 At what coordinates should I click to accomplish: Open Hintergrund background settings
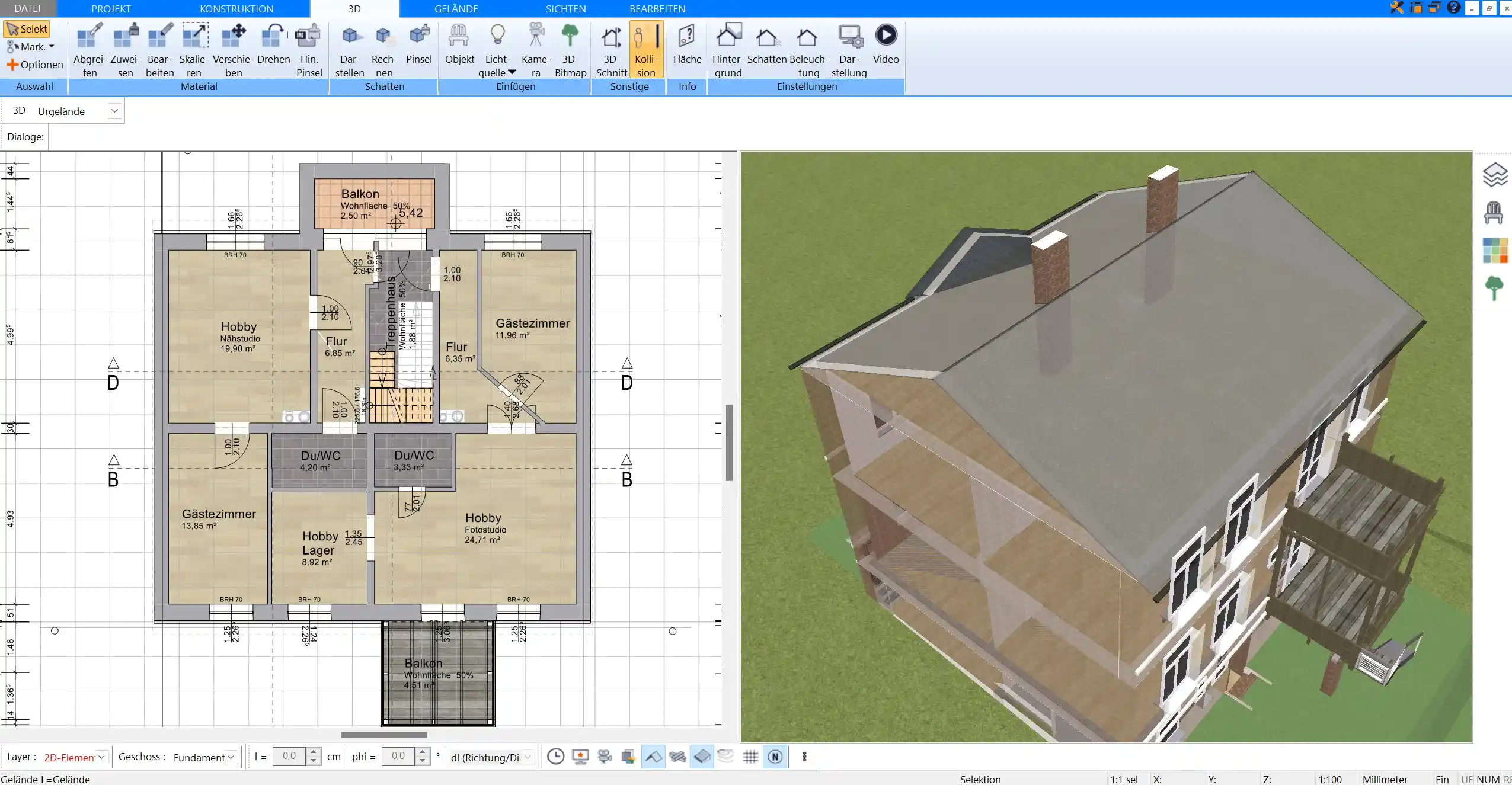(728, 50)
